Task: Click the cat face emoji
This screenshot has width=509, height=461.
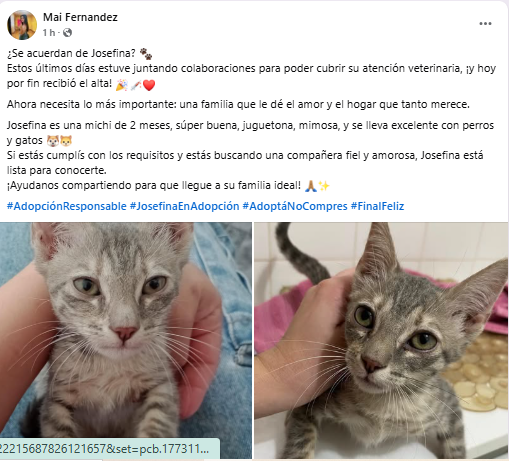Action: tap(66, 141)
